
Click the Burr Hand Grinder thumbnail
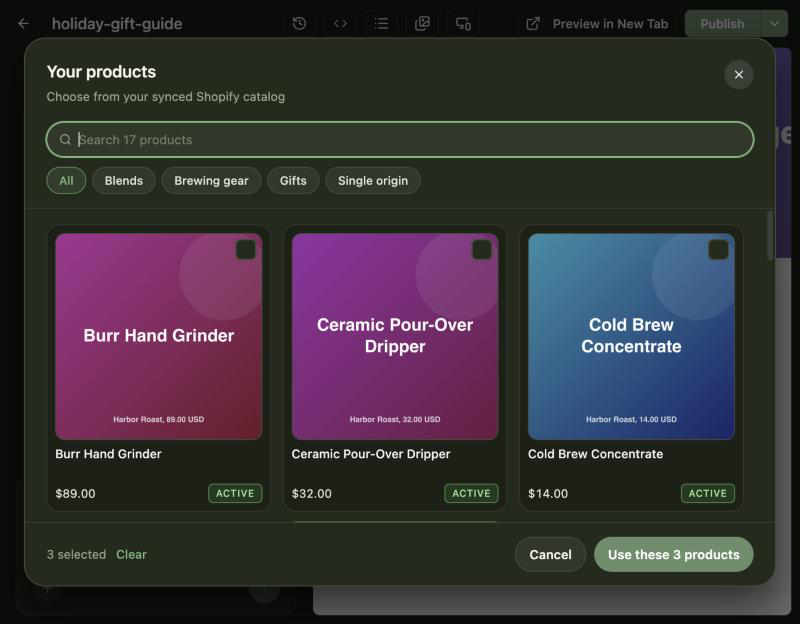[159, 336]
